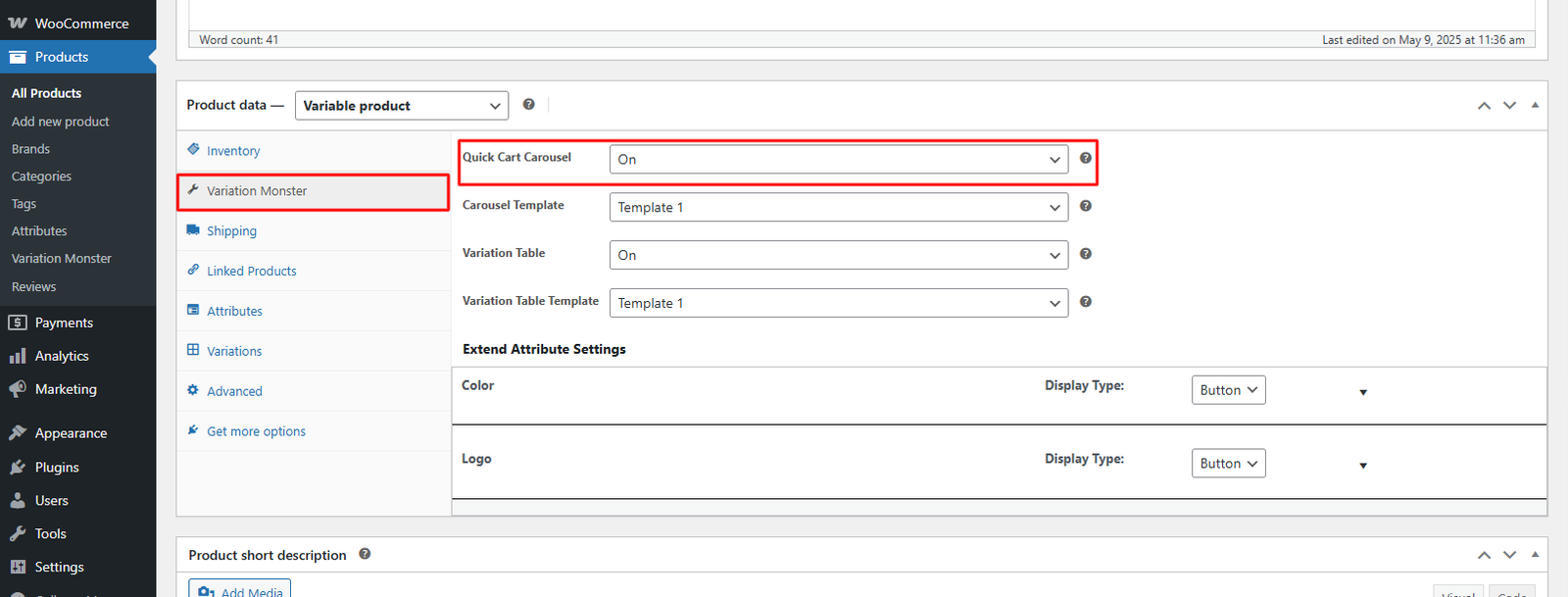Viewport: 1568px width, 597px height.
Task: Change the Variation Table On setting
Action: point(838,255)
